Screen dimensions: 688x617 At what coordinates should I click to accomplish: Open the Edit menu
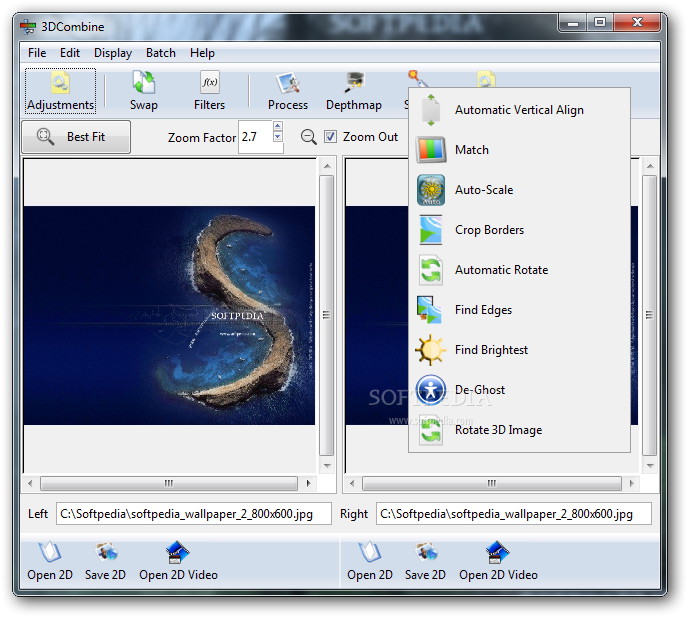[x=70, y=53]
